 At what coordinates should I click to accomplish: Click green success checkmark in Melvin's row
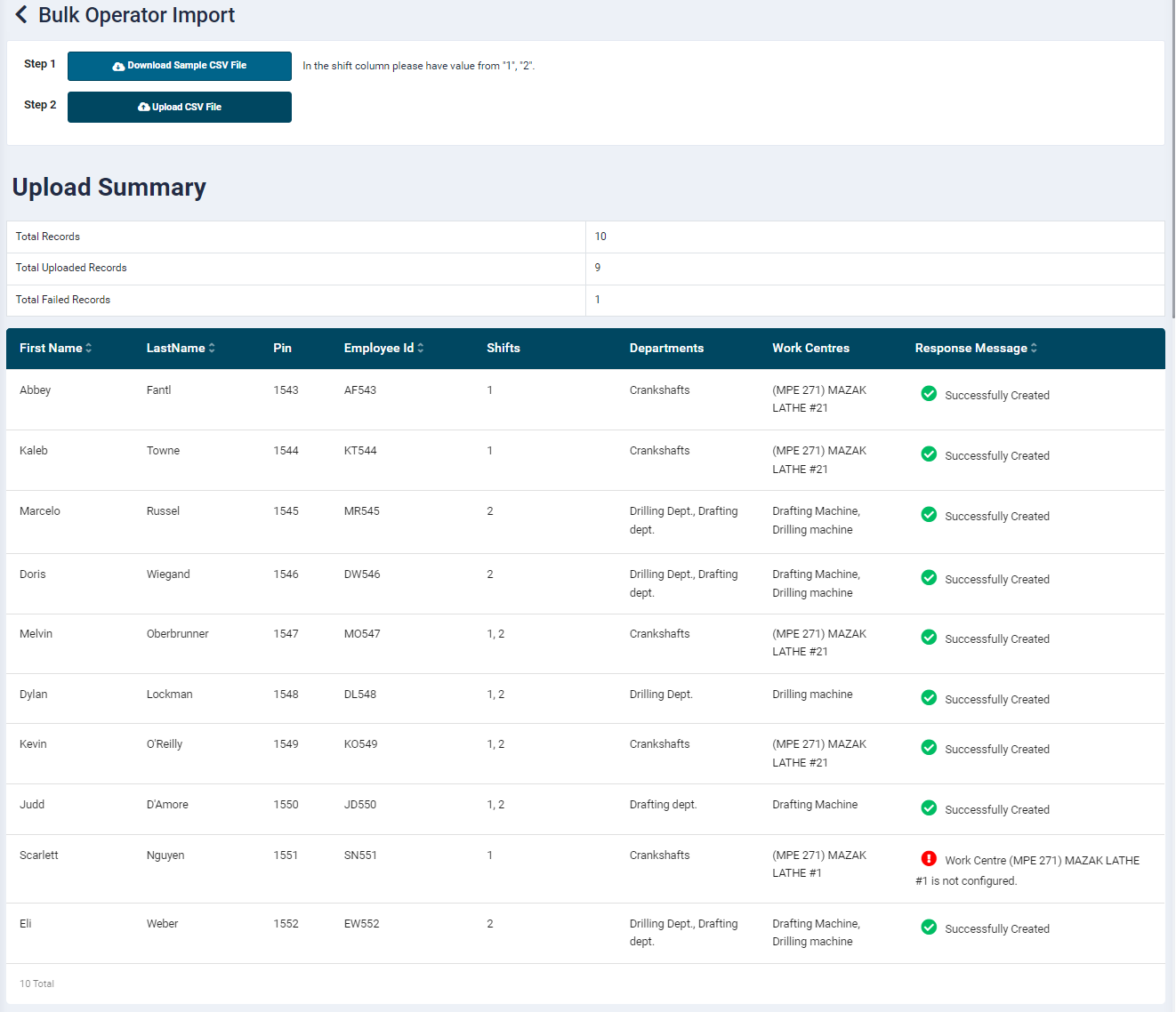[x=929, y=638]
